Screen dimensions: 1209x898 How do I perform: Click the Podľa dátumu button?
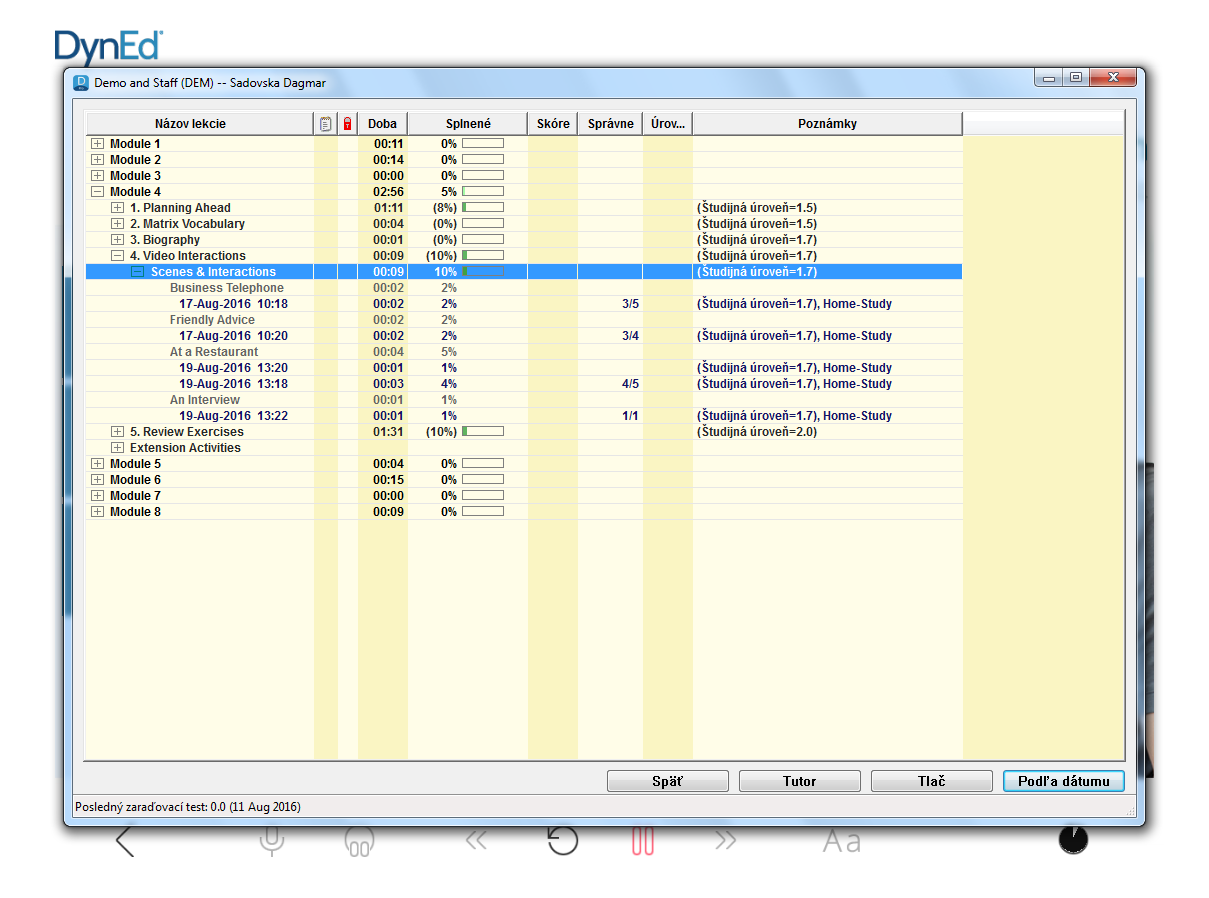click(x=1063, y=781)
